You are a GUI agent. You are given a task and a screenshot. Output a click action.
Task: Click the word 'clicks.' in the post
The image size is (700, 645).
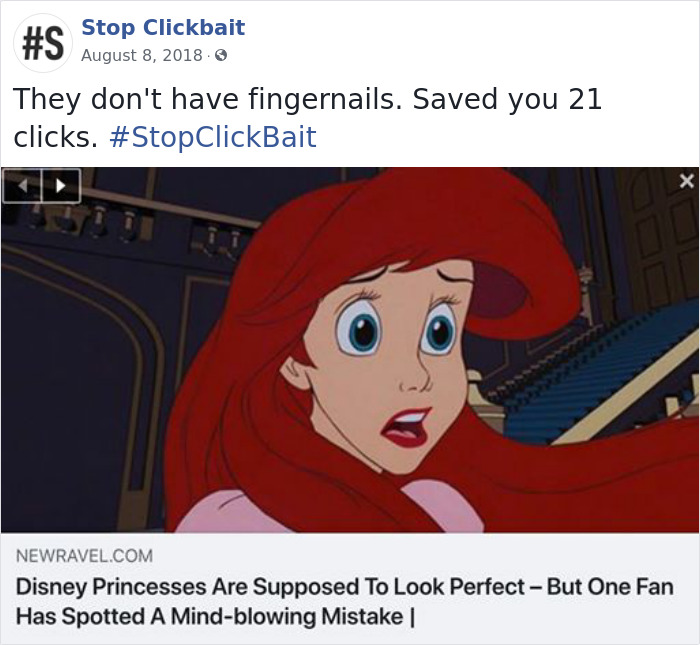tap(55, 137)
